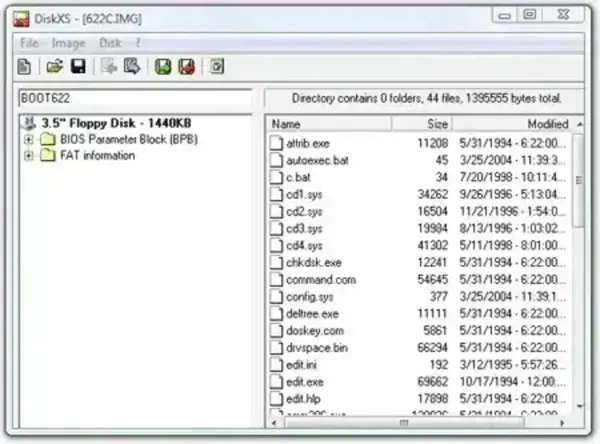600x444 pixels.
Task: Select the edit.exe file row
Action: pyautogui.click(x=418, y=382)
